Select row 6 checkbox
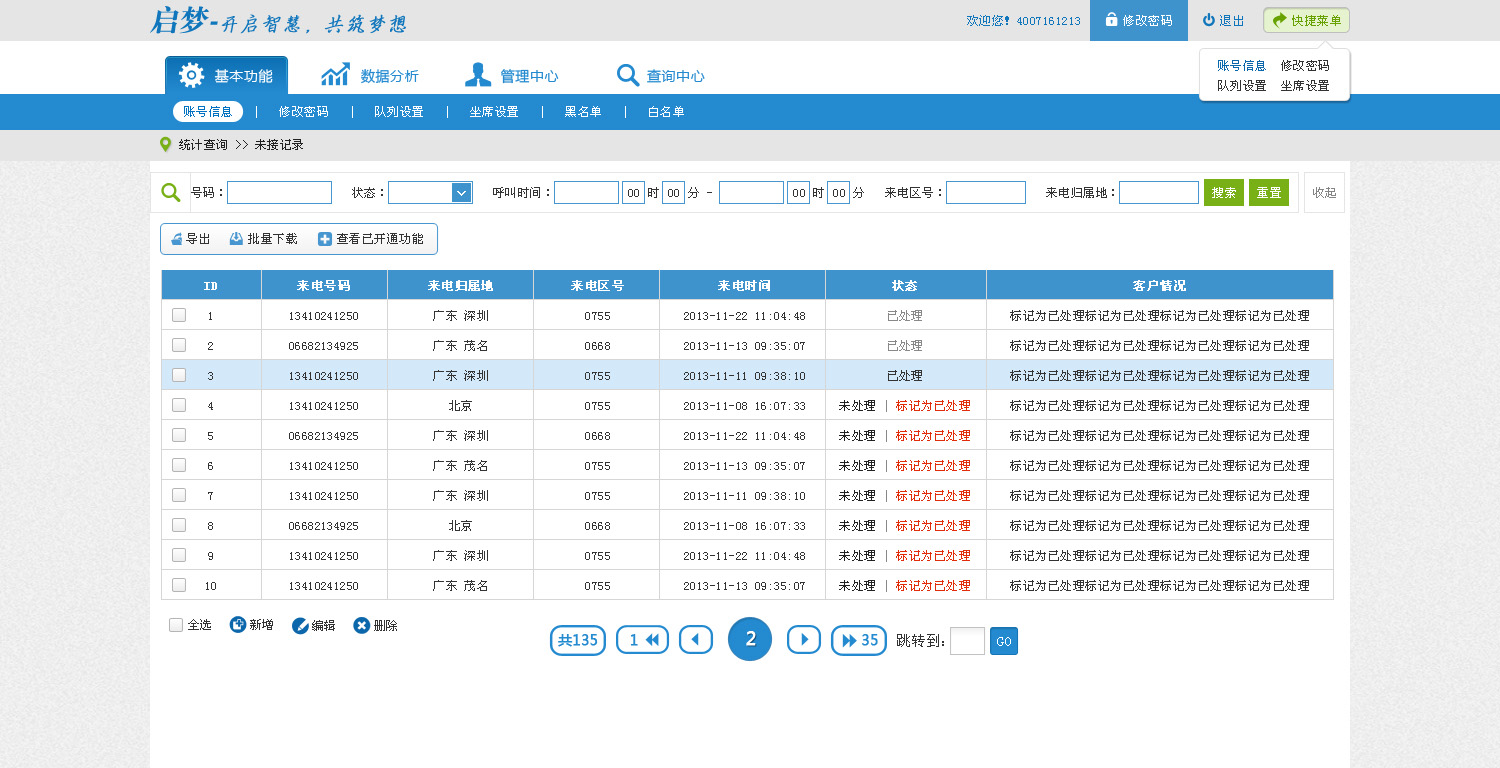Image resolution: width=1500 pixels, height=768 pixels. tap(179, 464)
